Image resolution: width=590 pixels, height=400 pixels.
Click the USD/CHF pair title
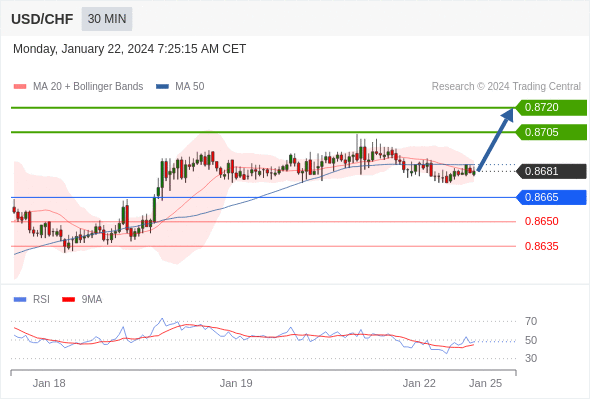pyautogui.click(x=42, y=19)
